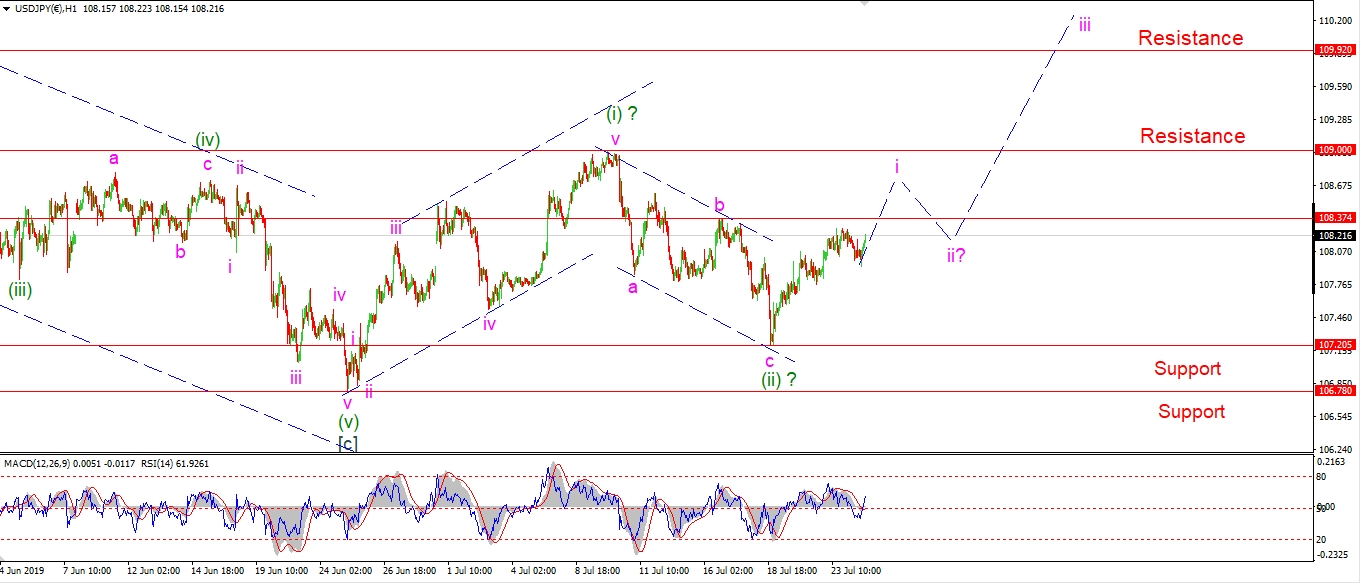Click the 107.205 support price tag

click(1336, 344)
